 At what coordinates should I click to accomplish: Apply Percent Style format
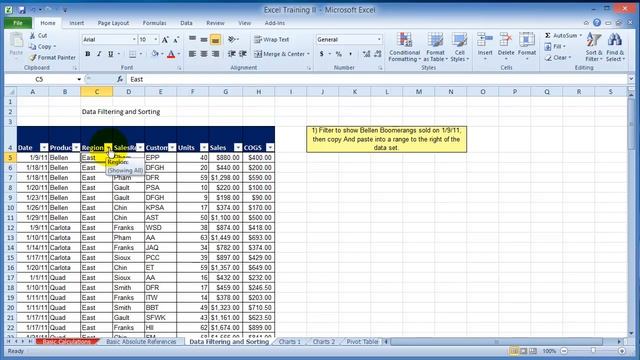tap(338, 54)
